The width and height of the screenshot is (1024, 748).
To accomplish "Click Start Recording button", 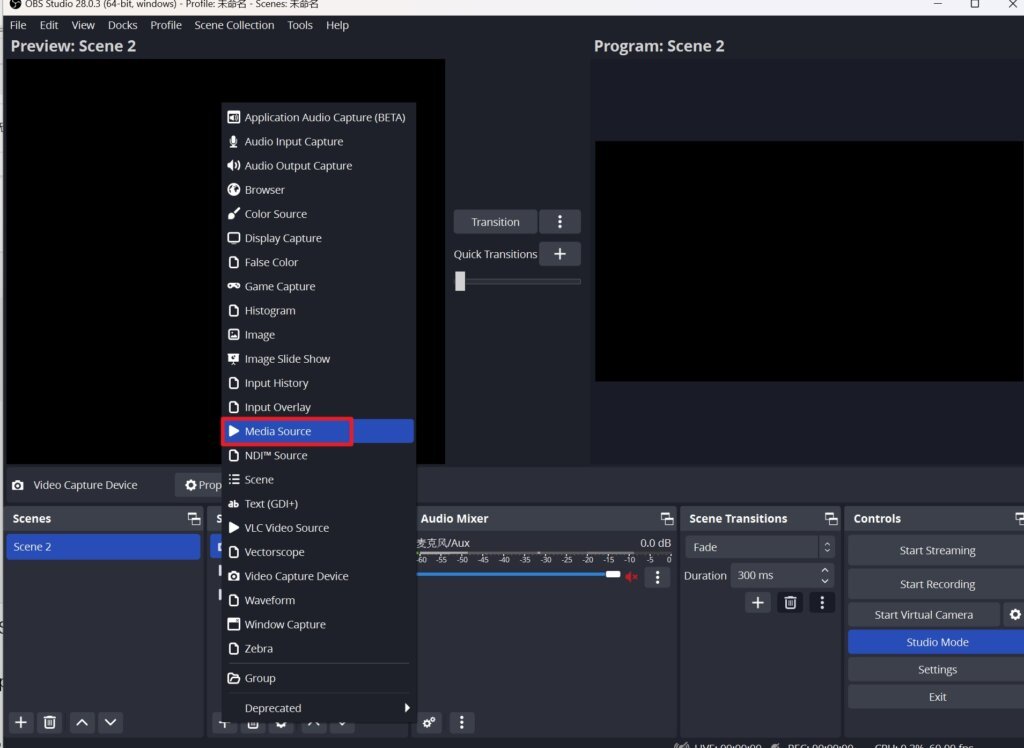I will pyautogui.click(x=936, y=584).
